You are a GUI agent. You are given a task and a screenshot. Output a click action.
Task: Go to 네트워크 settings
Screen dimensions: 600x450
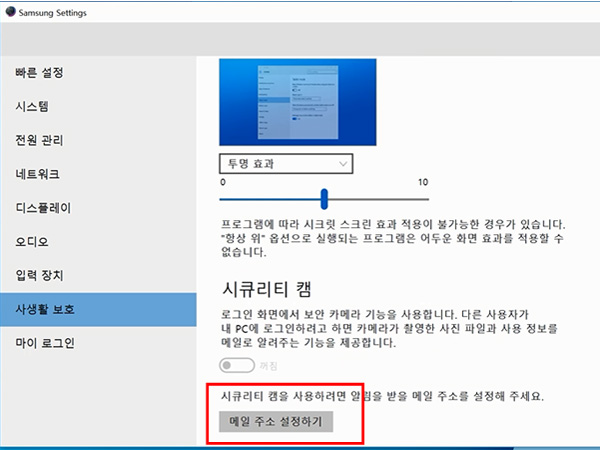click(x=98, y=174)
